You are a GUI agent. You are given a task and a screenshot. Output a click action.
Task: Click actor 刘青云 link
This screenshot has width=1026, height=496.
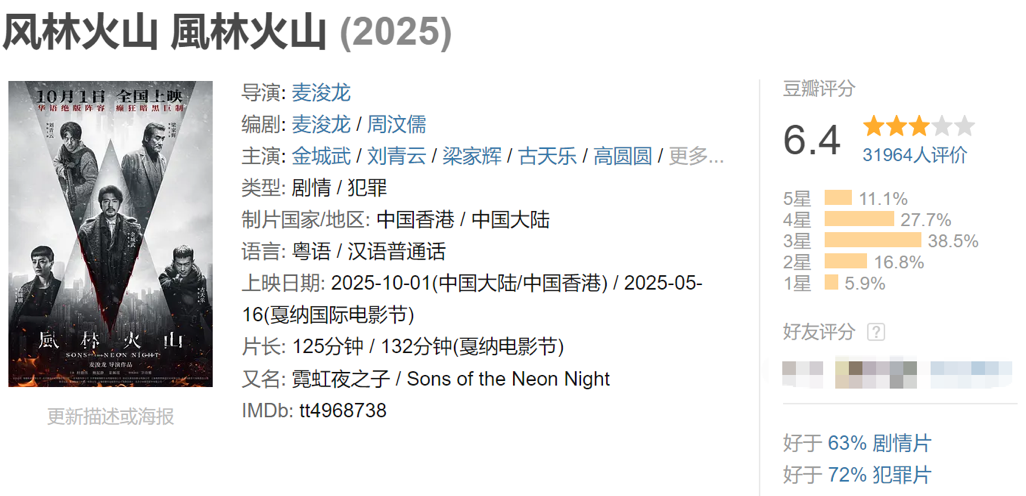[397, 156]
